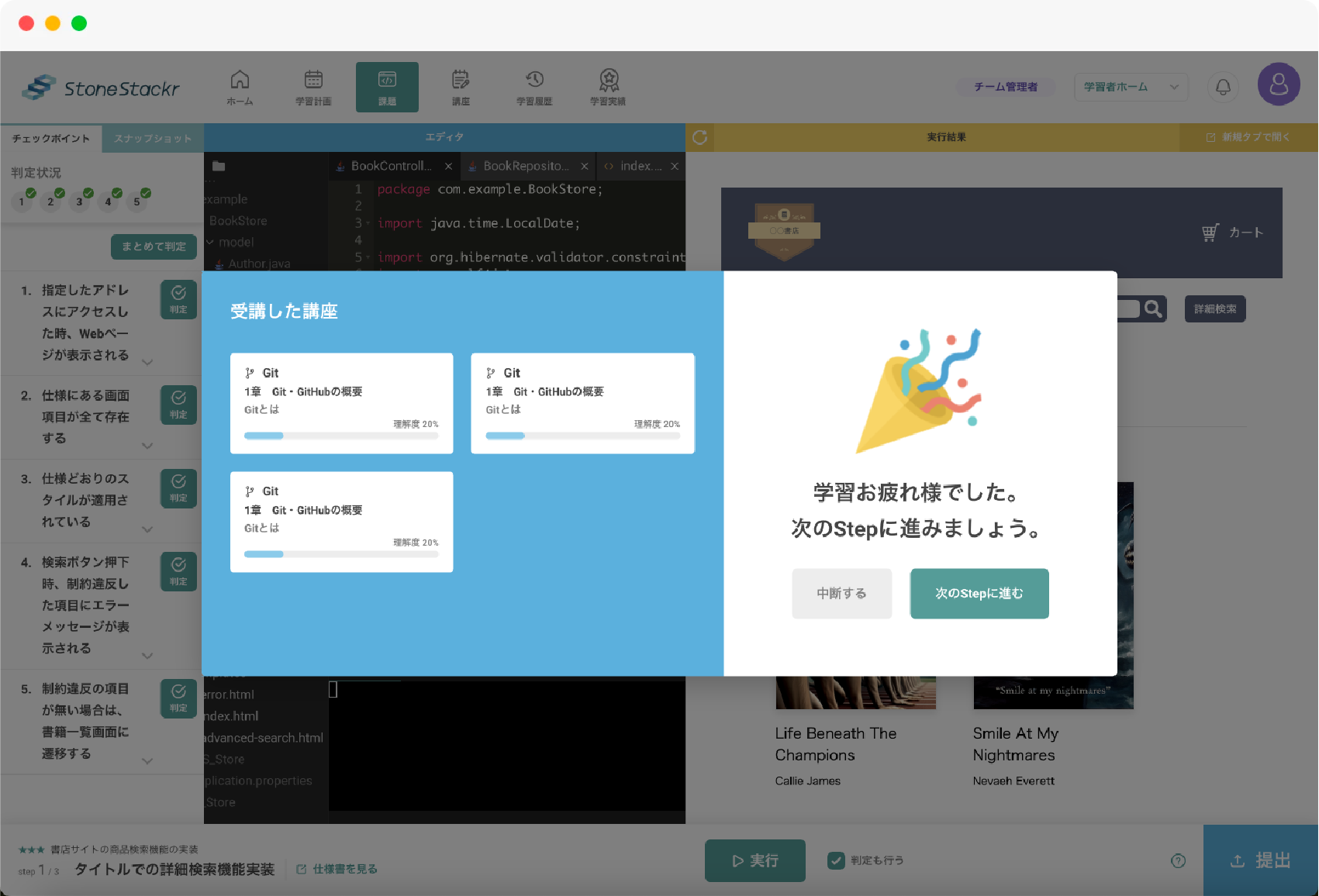
Task: Click the 次のStepに進む button
Action: (x=979, y=594)
